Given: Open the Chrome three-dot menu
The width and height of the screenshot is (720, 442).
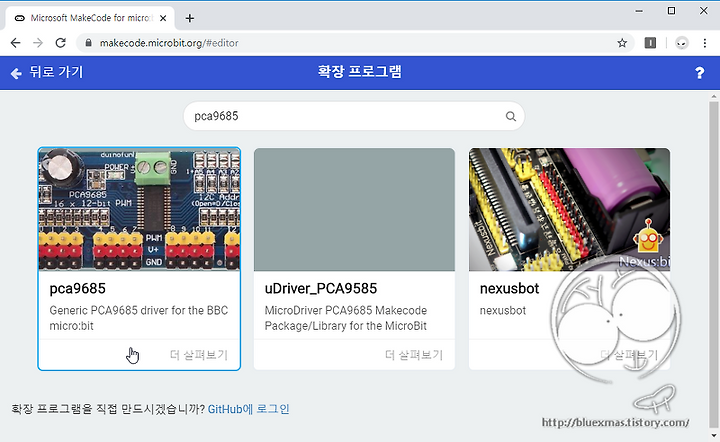Looking at the screenshot, I should click(704, 43).
